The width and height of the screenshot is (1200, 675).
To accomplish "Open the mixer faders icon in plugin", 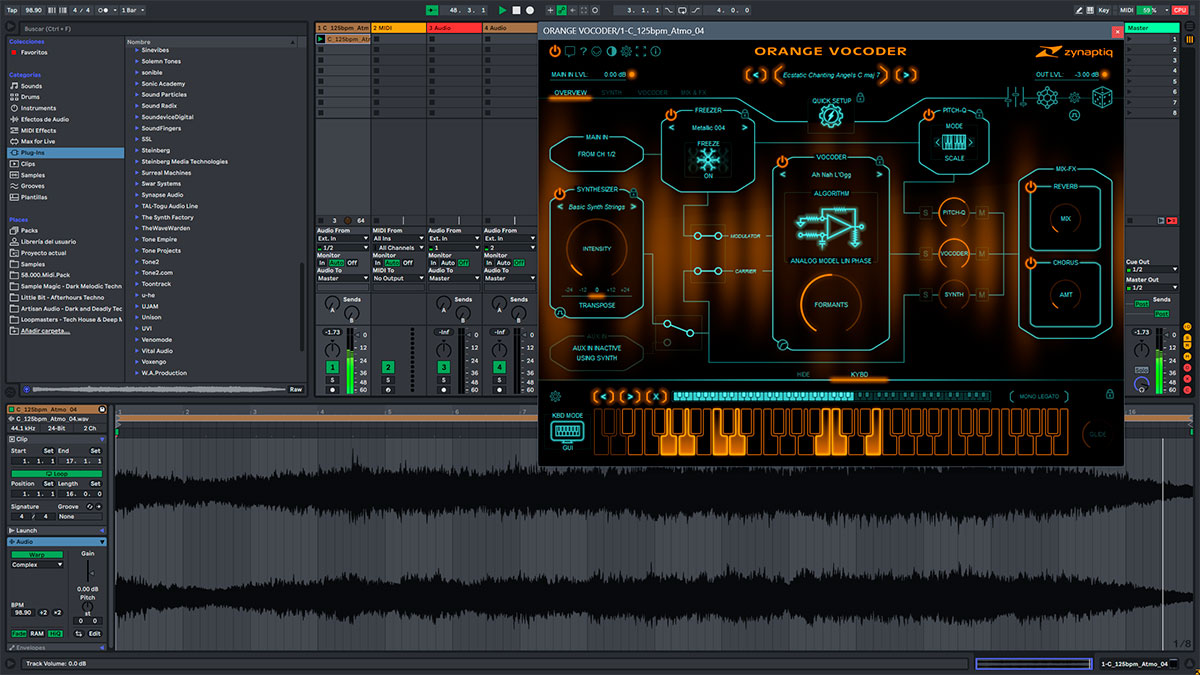I will 1018,98.
